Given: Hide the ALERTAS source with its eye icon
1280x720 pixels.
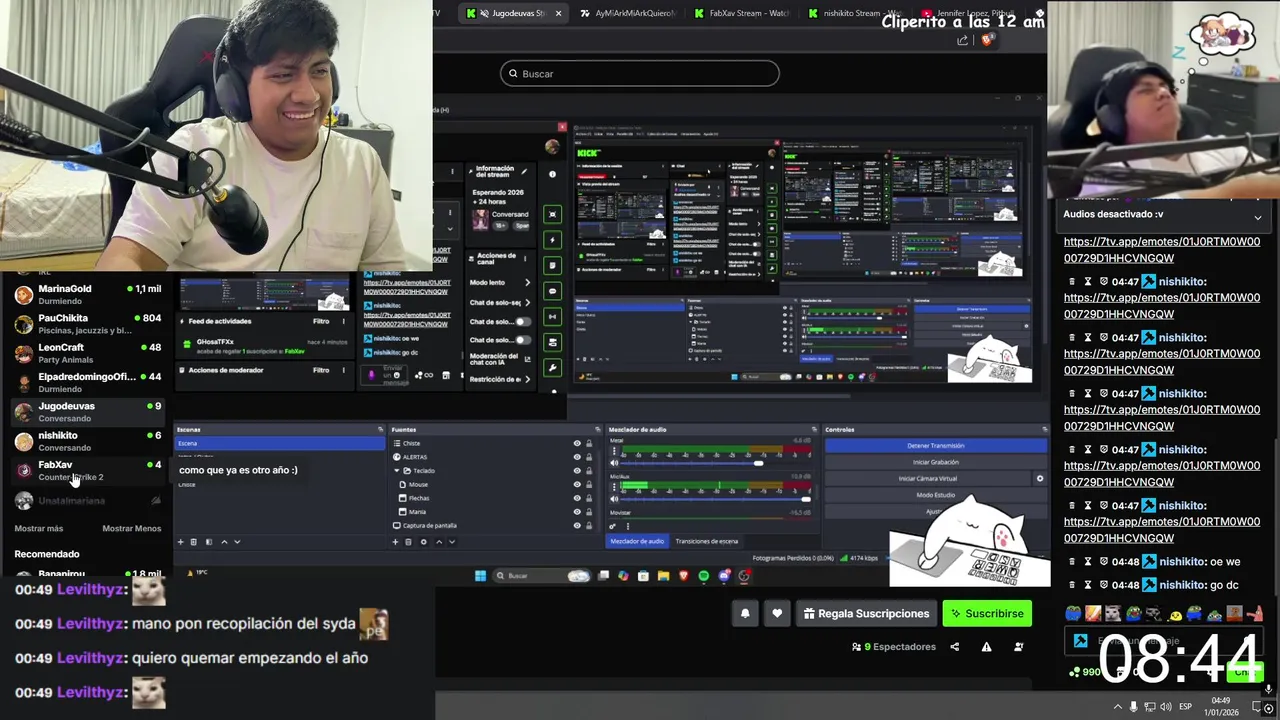Looking at the screenshot, I should 577,457.
